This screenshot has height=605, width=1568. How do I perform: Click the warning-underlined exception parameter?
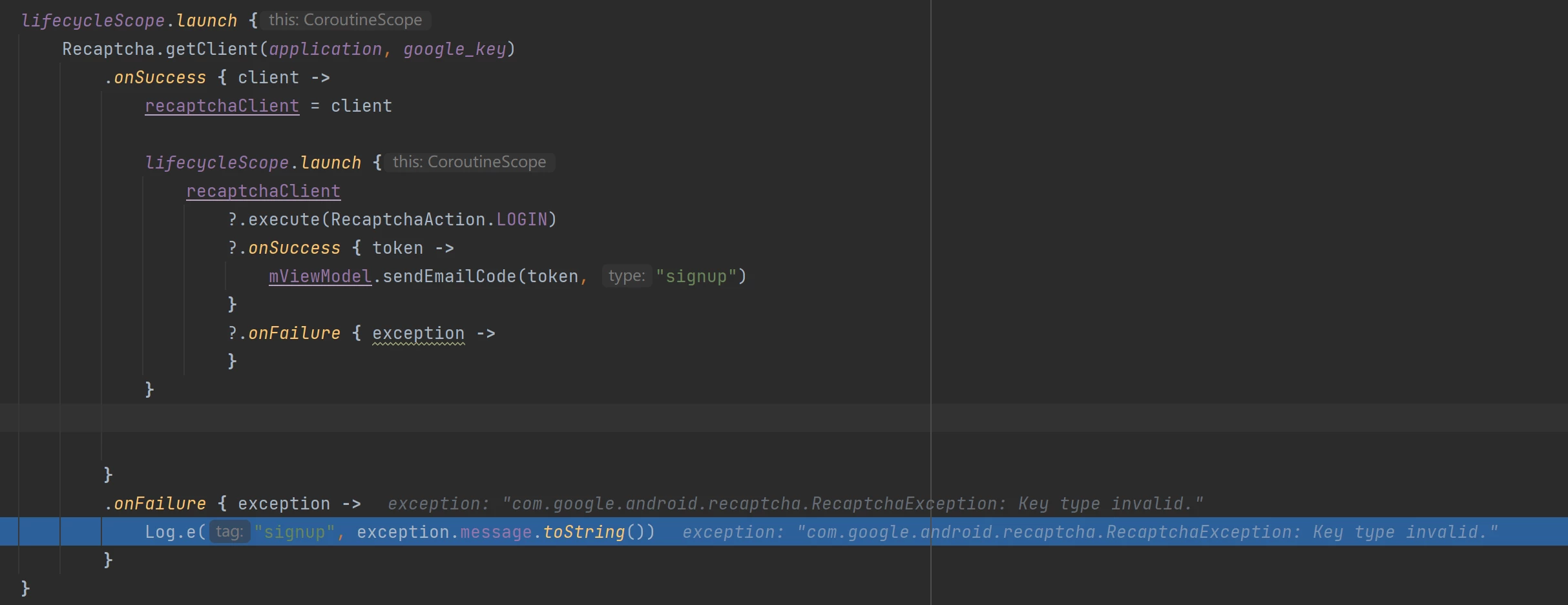coord(419,333)
